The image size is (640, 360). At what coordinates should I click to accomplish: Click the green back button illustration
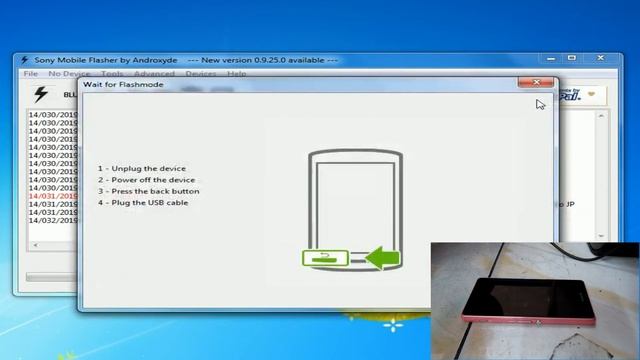pos(325,258)
